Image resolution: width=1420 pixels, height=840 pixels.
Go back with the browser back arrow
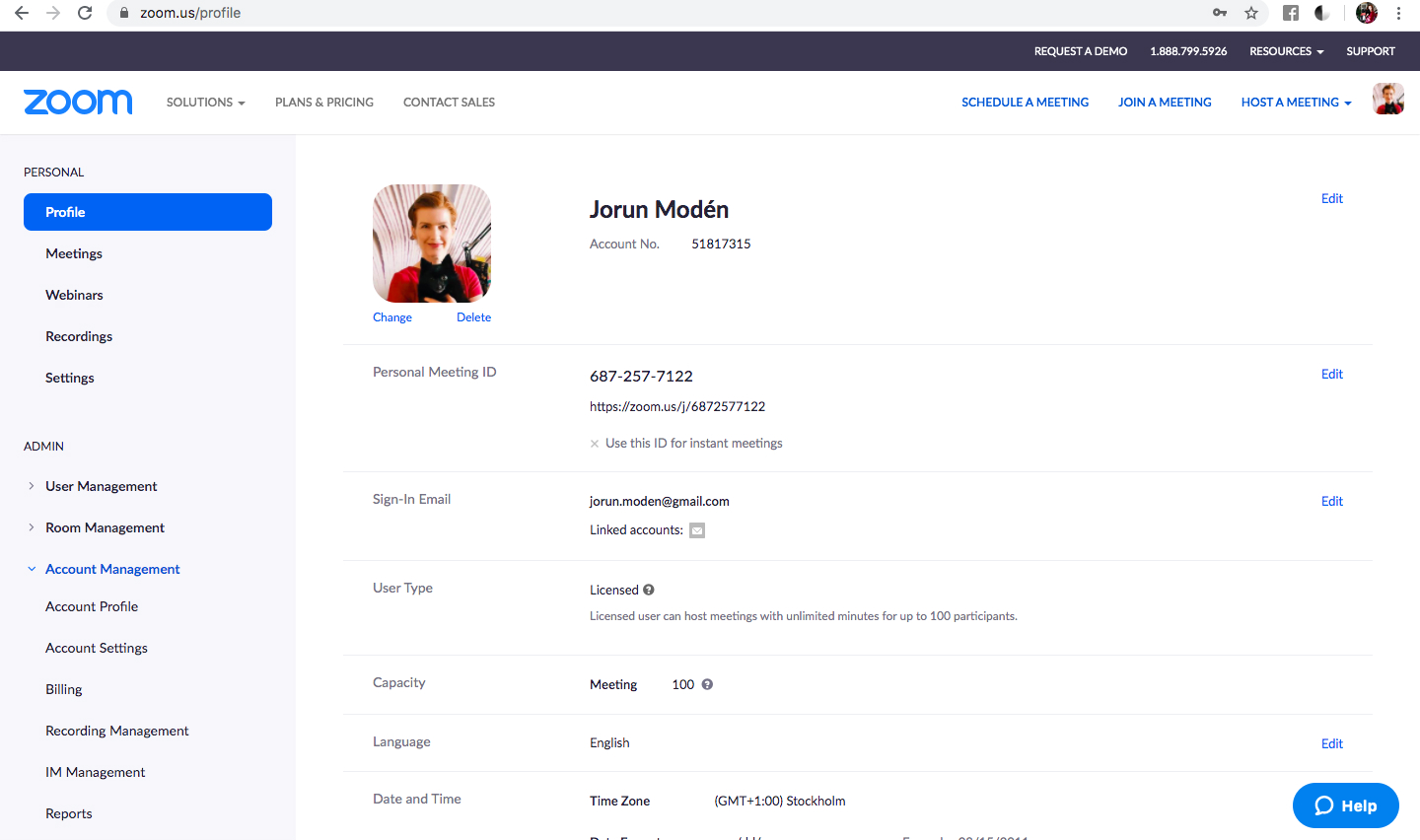pos(22,13)
